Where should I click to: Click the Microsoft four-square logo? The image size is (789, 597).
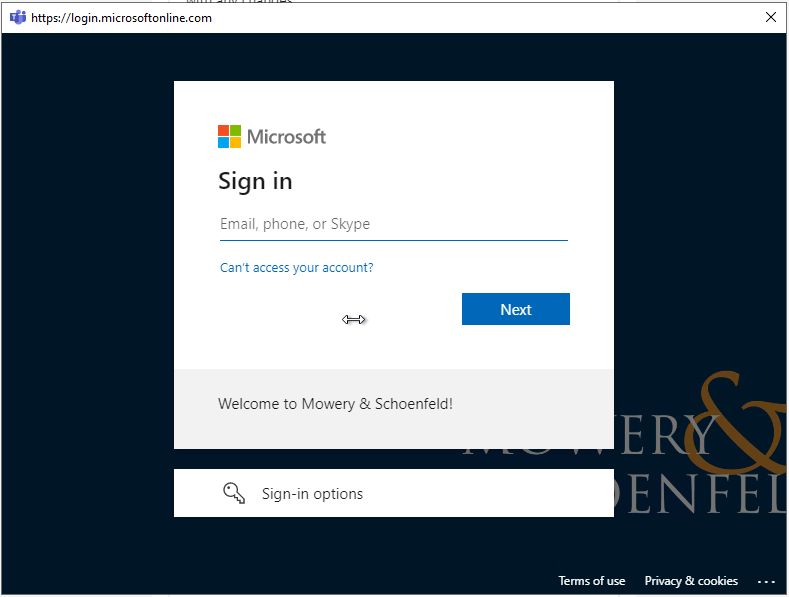[230, 137]
